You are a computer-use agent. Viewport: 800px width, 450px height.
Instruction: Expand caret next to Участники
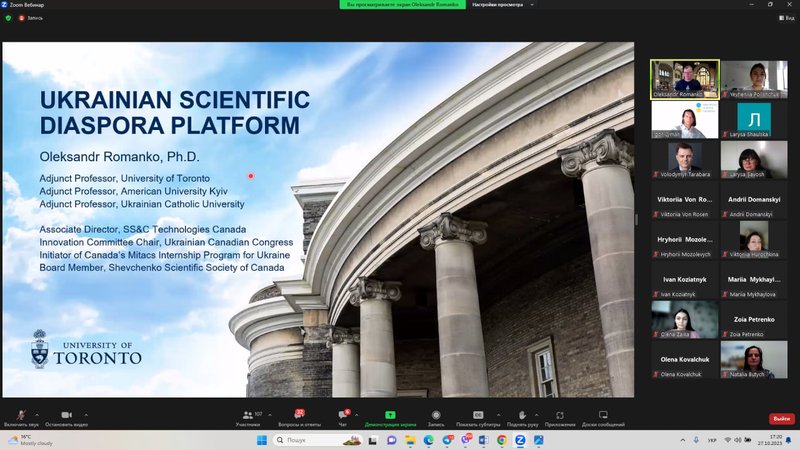click(270, 415)
